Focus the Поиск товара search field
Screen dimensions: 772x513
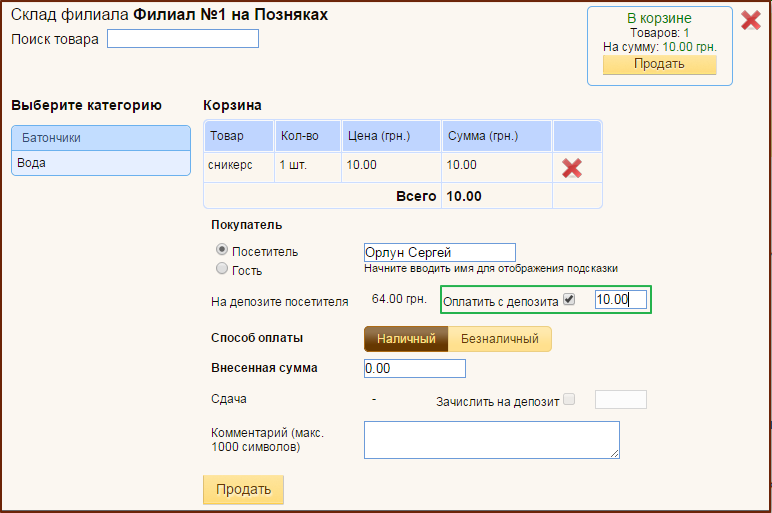click(x=183, y=39)
